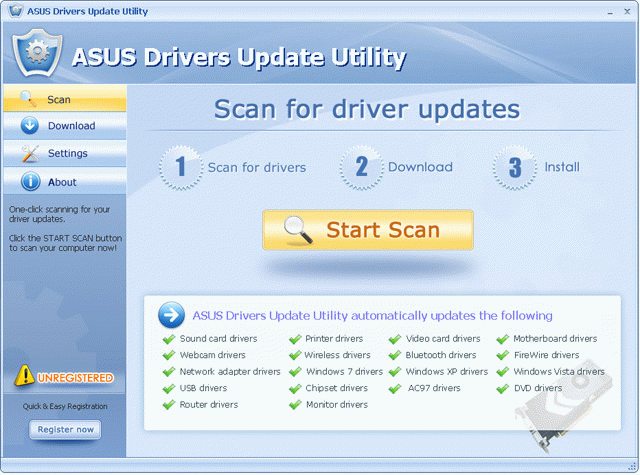Click the 'Printer drivers' text
Image resolution: width=640 pixels, height=475 pixels.
[x=334, y=339]
